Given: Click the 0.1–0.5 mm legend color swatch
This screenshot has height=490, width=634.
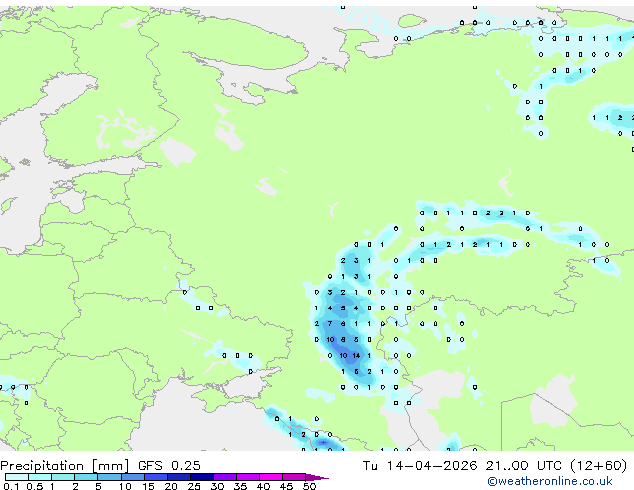Looking at the screenshot, I should pos(17,477).
